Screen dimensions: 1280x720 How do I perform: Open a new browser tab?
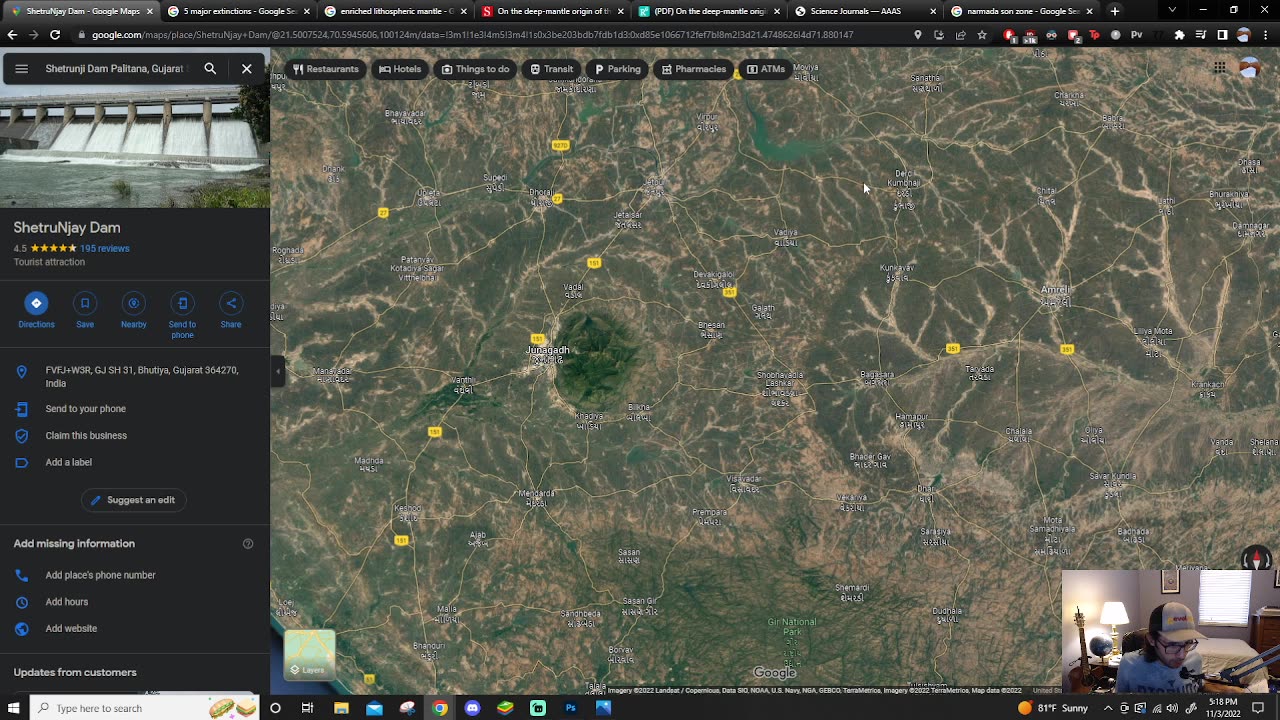click(x=1115, y=11)
